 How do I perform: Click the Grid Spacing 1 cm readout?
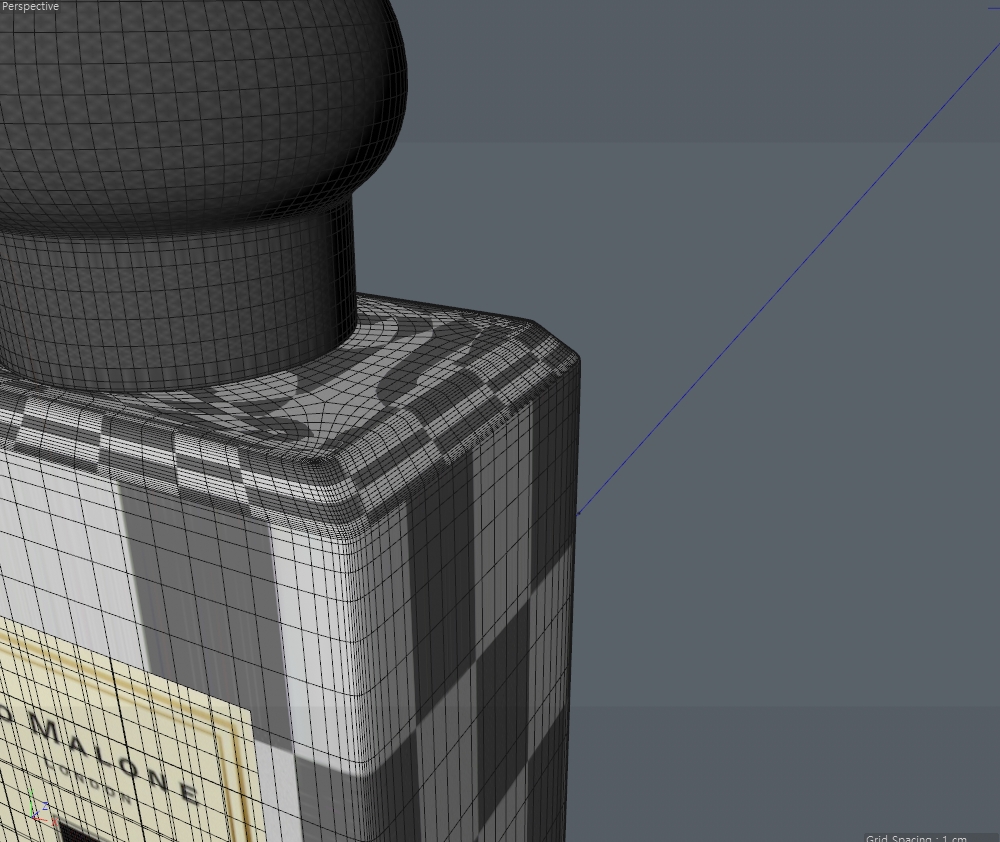click(x=916, y=838)
